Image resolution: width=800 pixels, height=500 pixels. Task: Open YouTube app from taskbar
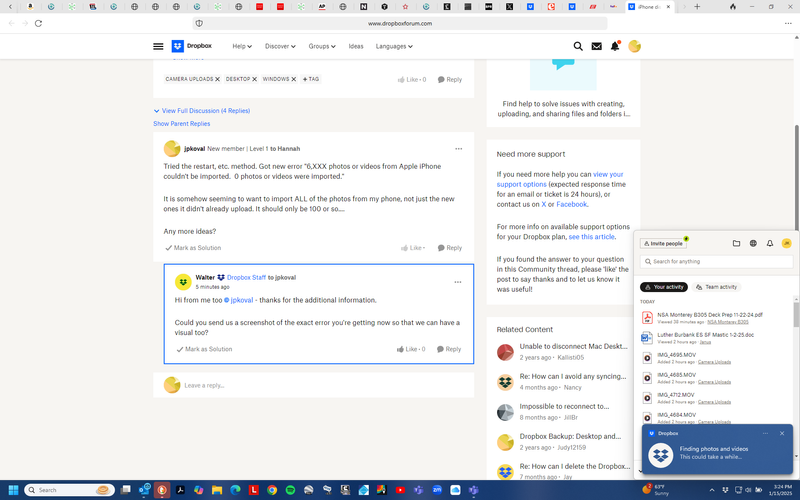[400, 490]
